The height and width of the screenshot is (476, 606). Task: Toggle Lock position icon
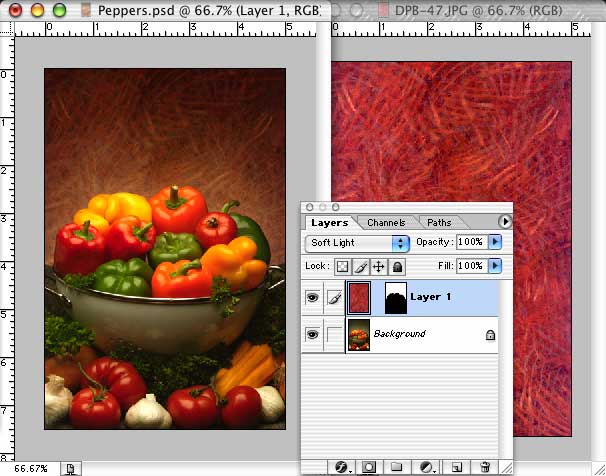pyautogui.click(x=379, y=267)
